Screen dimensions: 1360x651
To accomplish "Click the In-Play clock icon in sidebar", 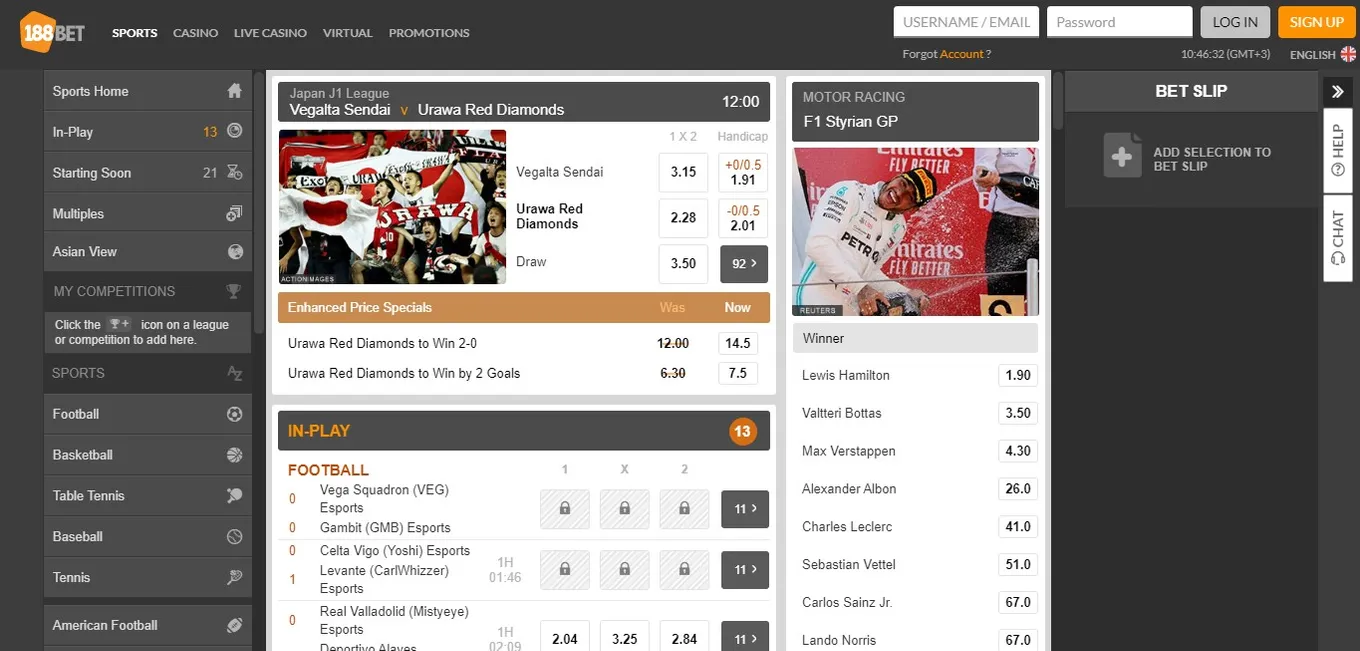I will [235, 131].
